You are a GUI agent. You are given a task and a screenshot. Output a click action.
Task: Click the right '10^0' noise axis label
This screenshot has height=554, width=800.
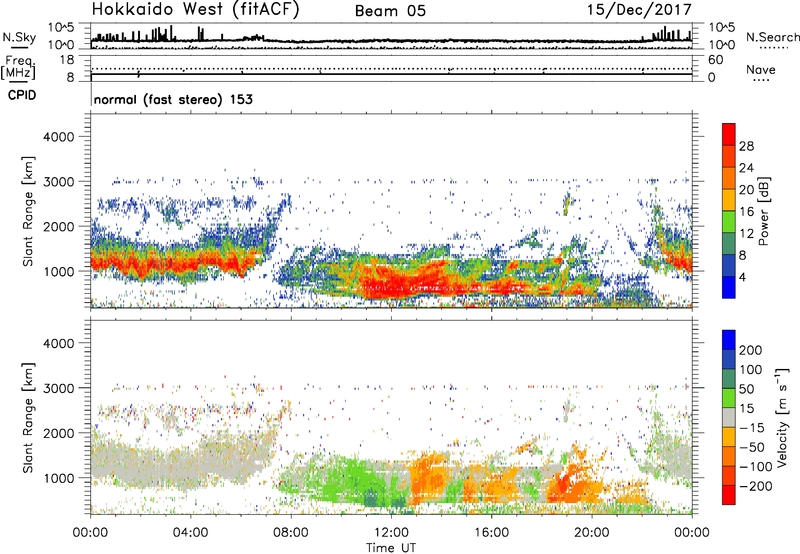722,45
